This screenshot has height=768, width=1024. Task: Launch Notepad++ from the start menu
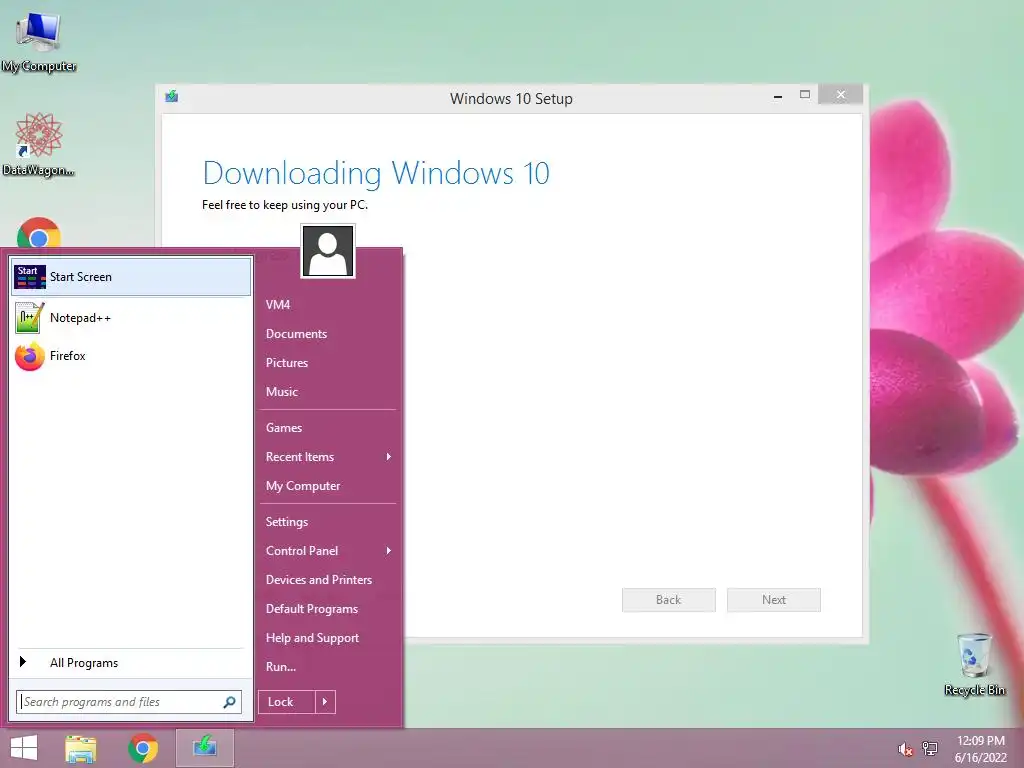click(131, 318)
